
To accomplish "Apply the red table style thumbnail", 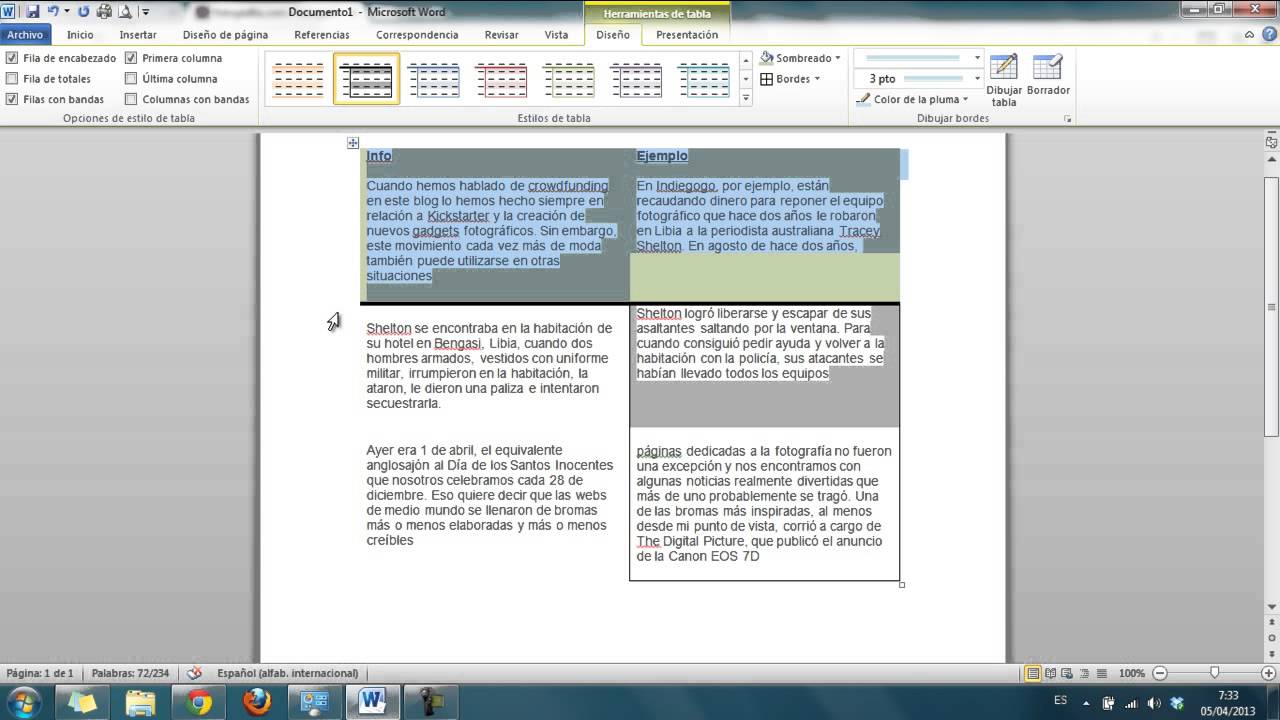I will tap(501, 79).
